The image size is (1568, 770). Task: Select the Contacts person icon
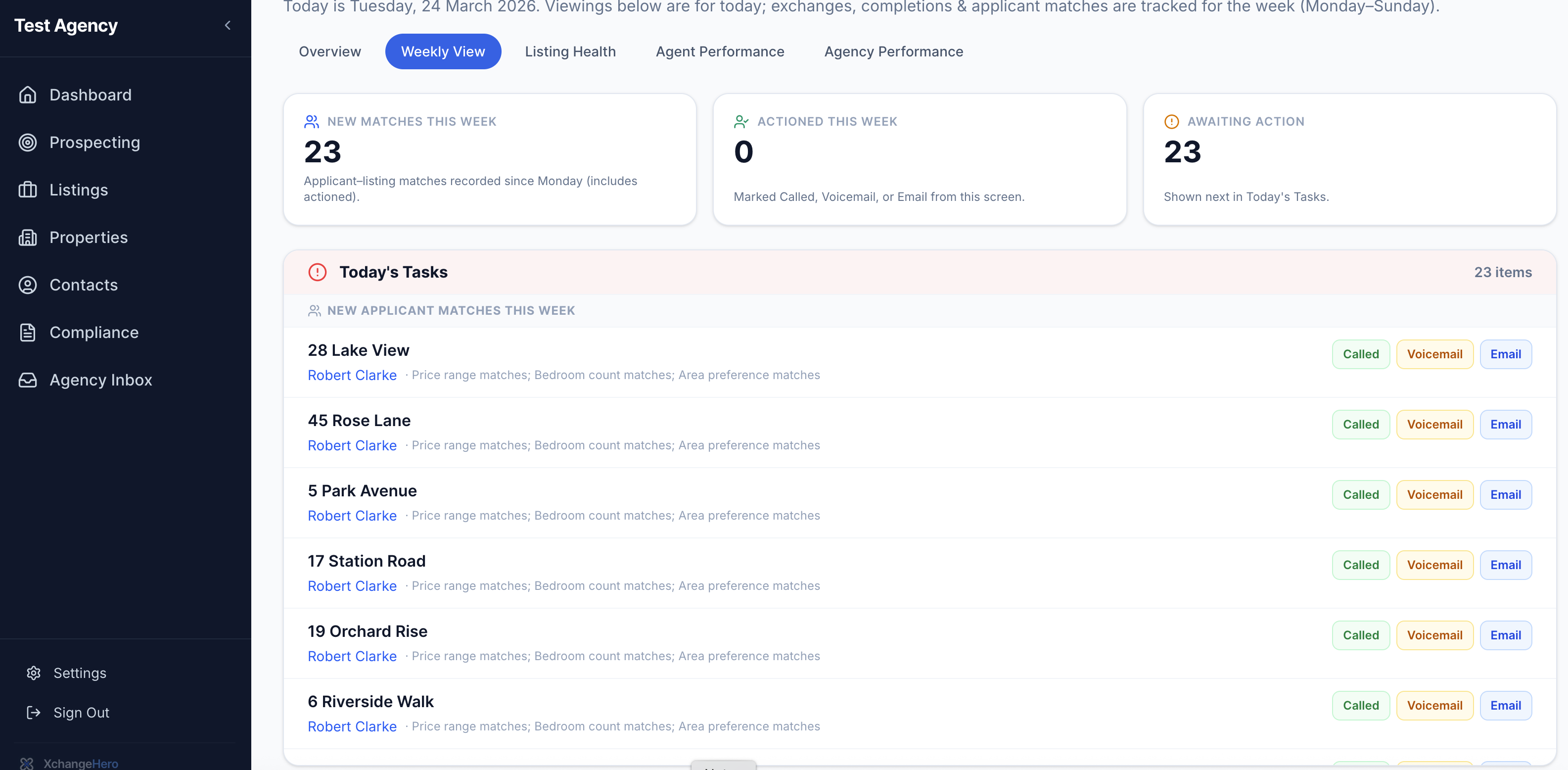click(x=28, y=285)
